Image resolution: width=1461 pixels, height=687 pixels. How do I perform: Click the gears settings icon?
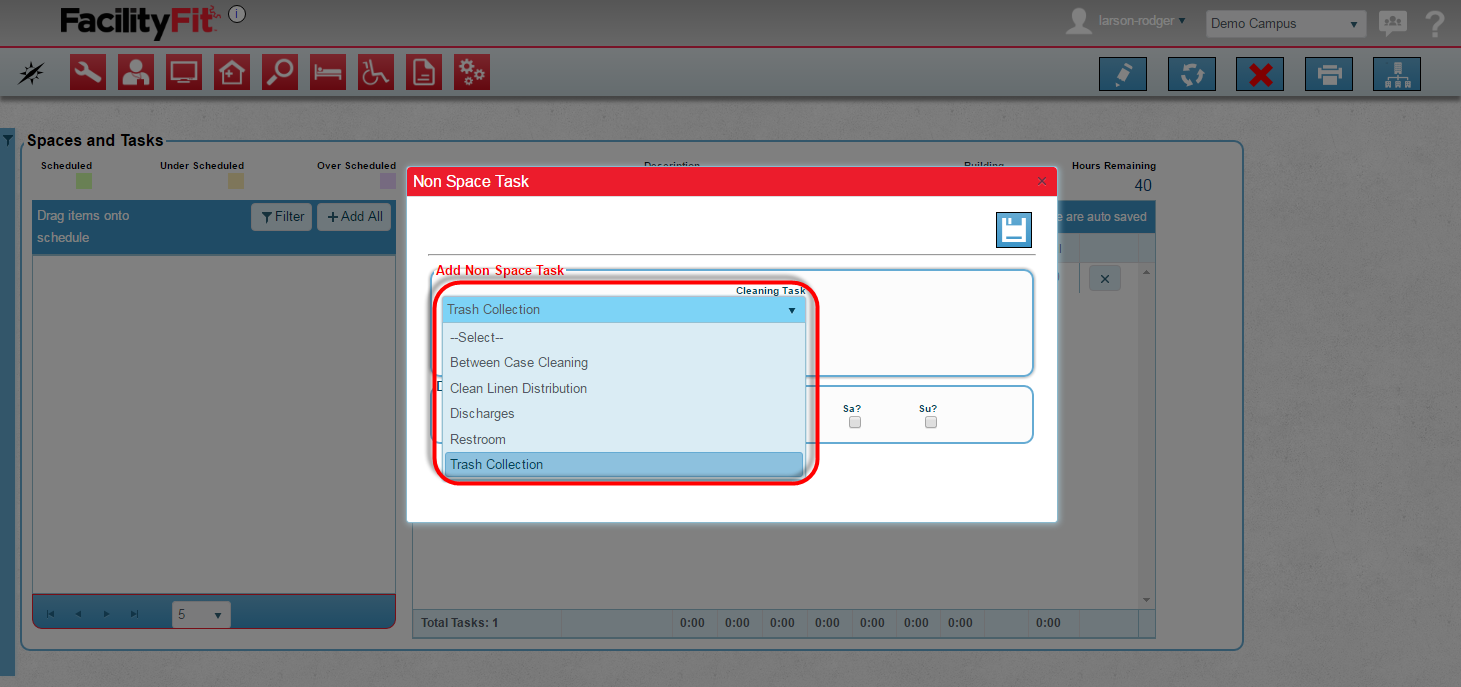472,73
